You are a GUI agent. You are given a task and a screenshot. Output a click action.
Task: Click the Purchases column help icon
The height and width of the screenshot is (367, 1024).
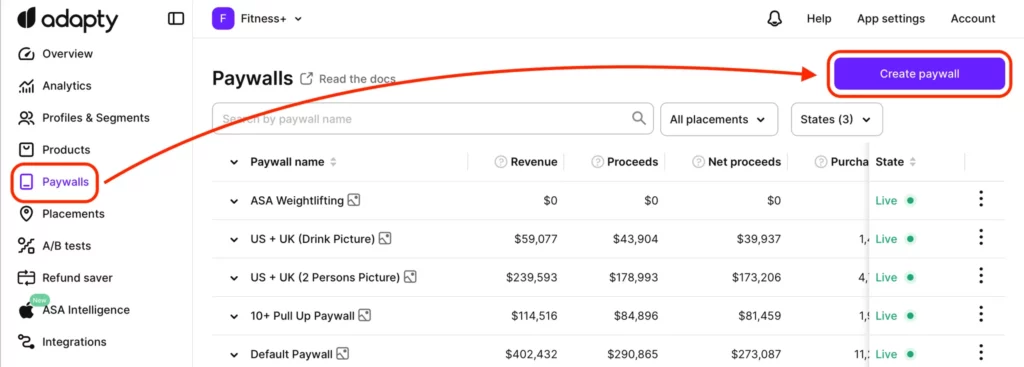[x=822, y=162]
